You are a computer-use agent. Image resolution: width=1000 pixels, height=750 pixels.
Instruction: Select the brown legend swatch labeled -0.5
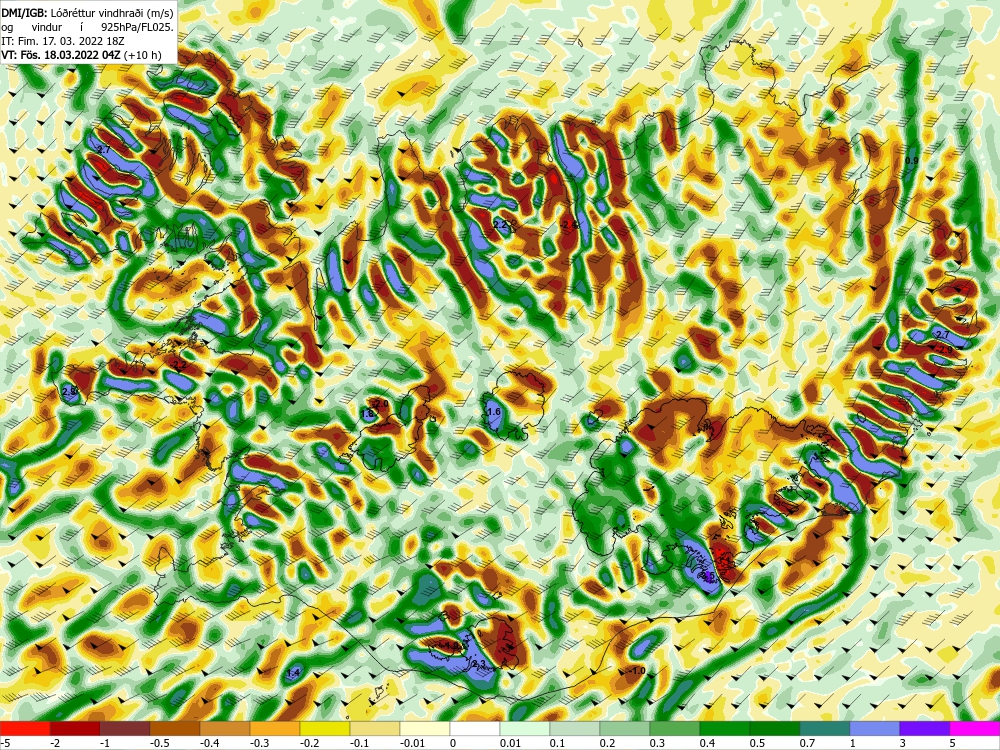coord(175,728)
